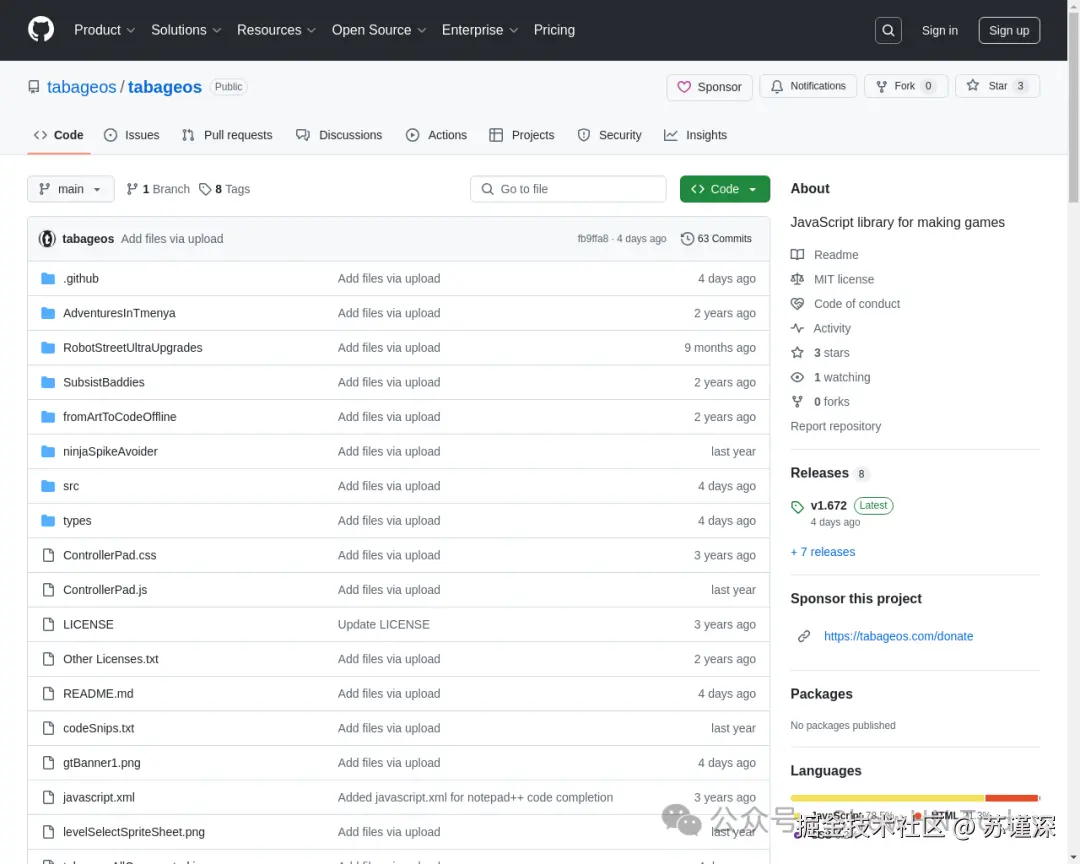The image size is (1080, 864).
Task: Click the link icon beside donate URL
Action: tap(803, 636)
